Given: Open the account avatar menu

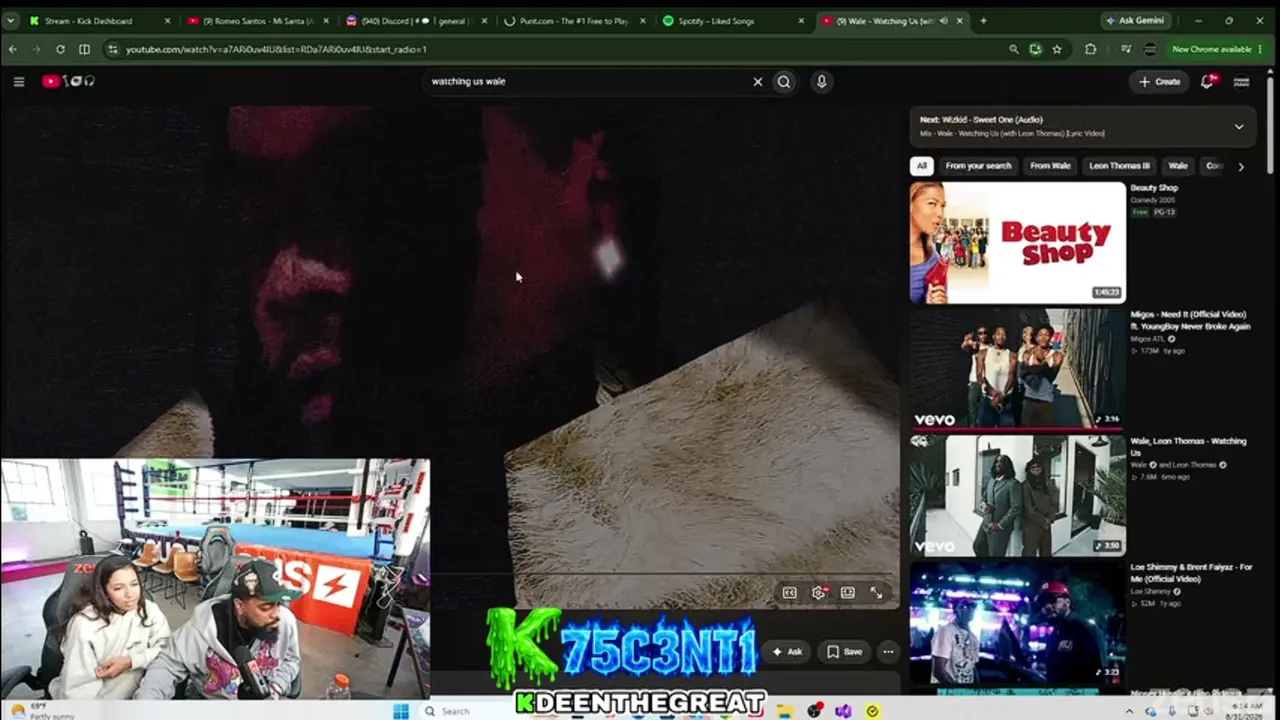Looking at the screenshot, I should coord(1242,82).
